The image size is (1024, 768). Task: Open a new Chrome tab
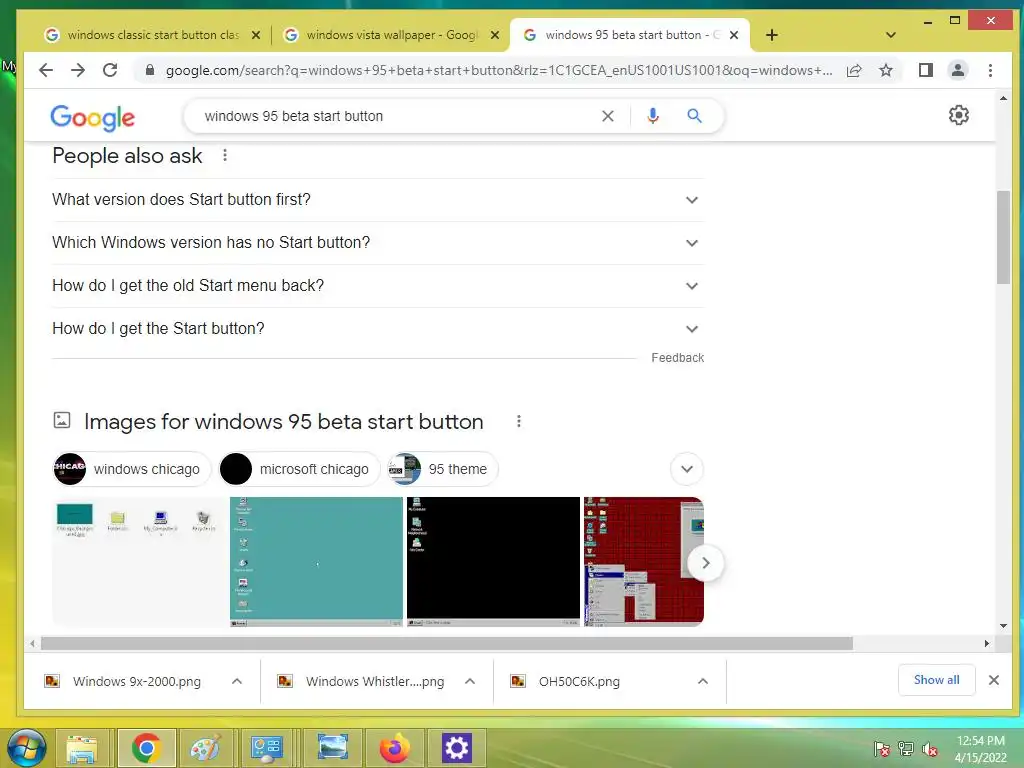[771, 35]
